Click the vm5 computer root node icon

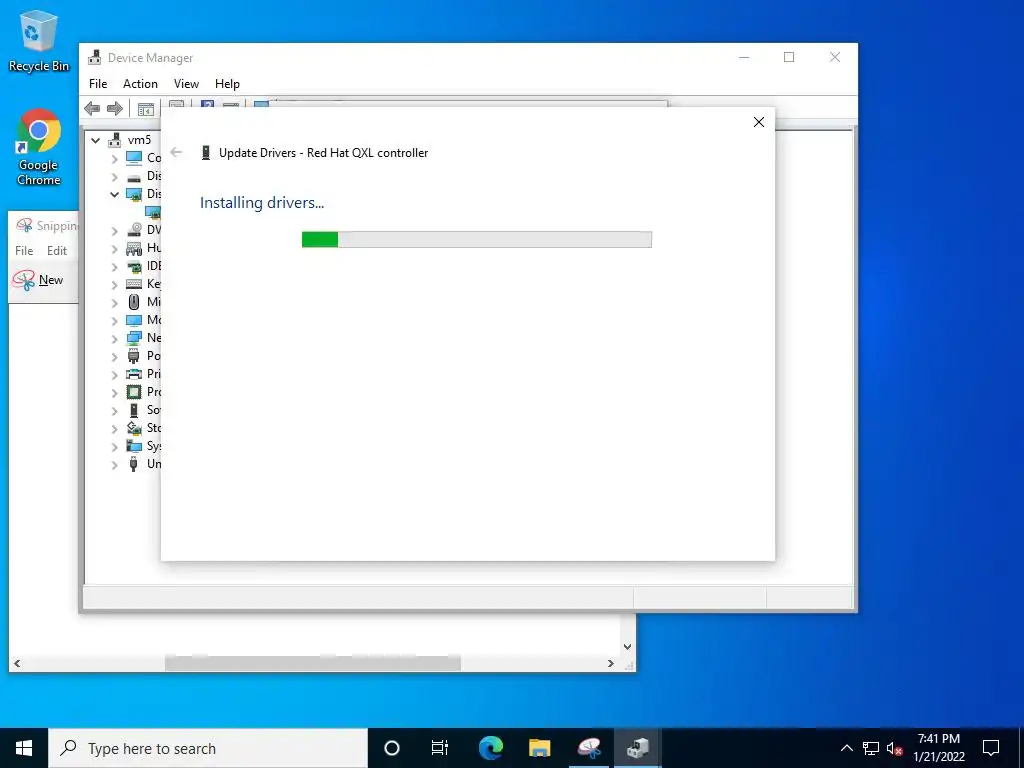point(115,140)
